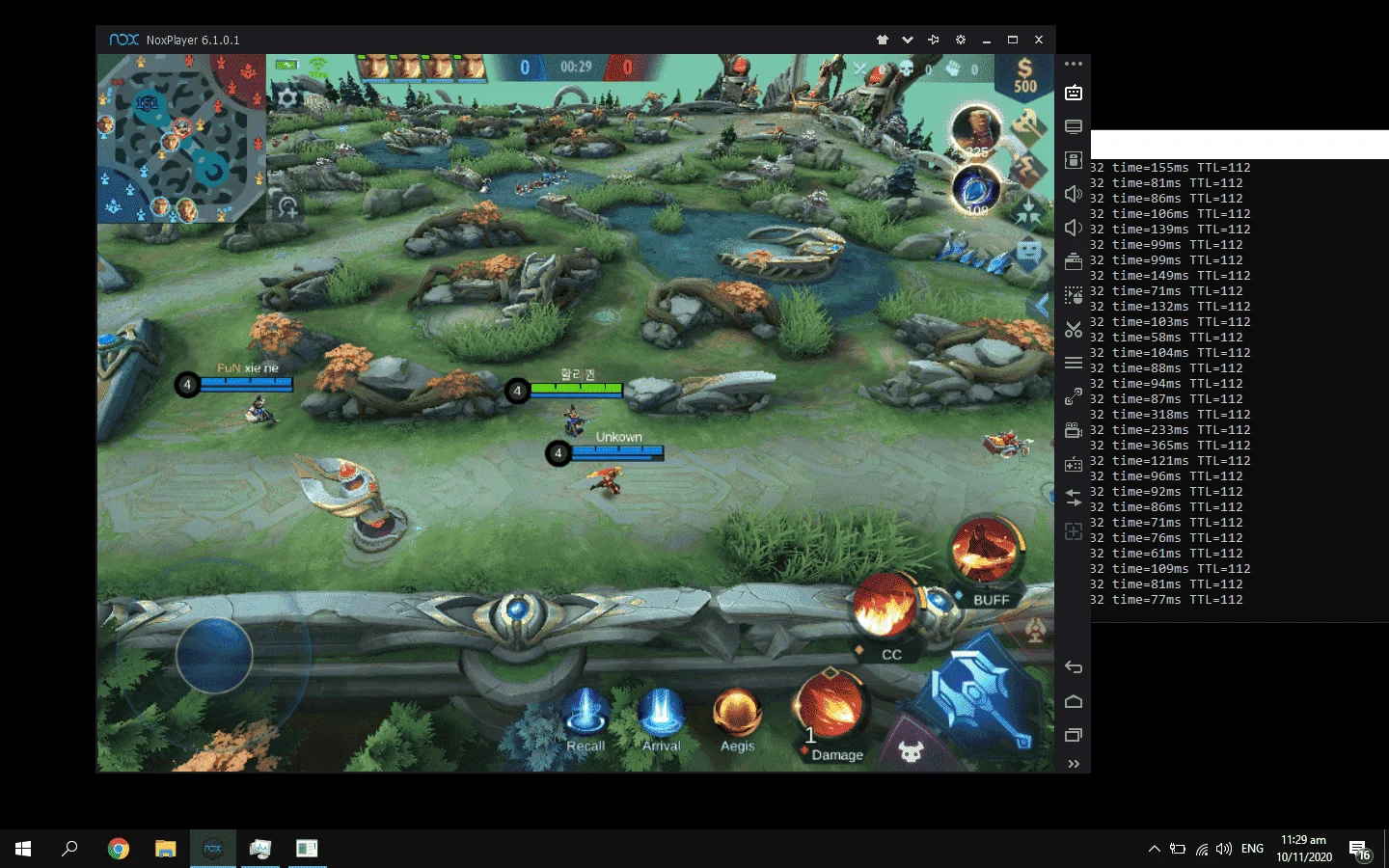Send the gather signal arrows icon

click(x=1028, y=212)
